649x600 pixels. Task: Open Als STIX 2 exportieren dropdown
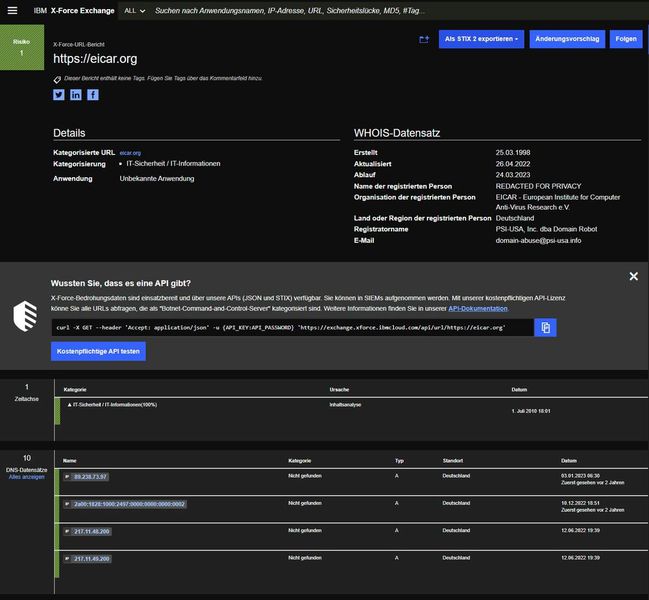tap(481, 39)
